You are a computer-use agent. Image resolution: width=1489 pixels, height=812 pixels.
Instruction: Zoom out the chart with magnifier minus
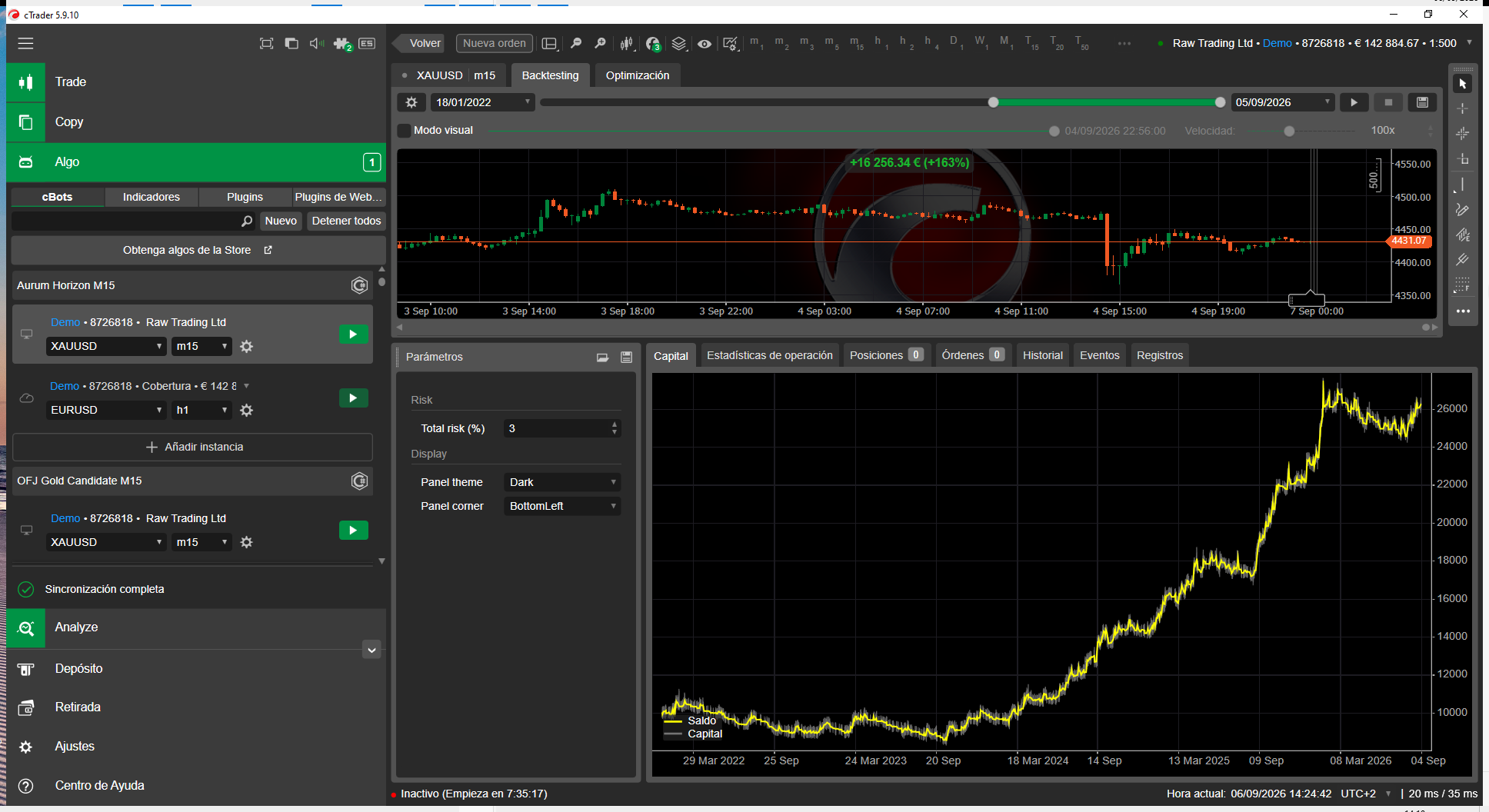tap(575, 43)
